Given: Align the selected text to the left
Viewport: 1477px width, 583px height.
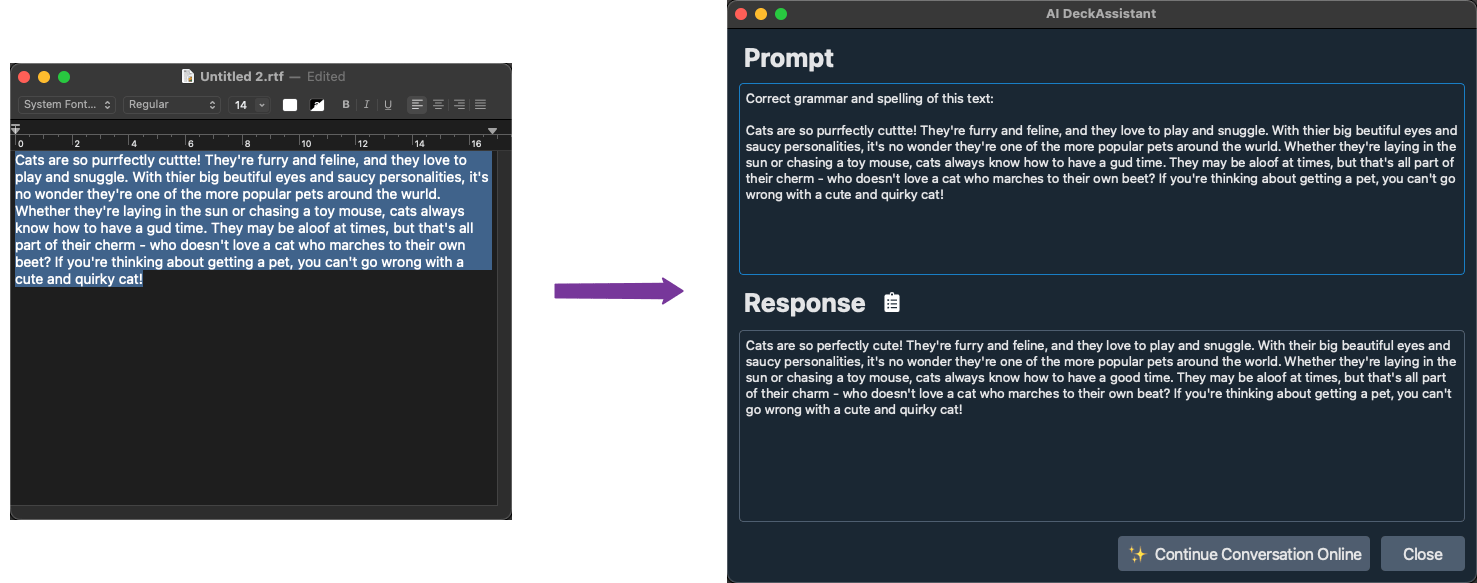Looking at the screenshot, I should pos(417,104).
